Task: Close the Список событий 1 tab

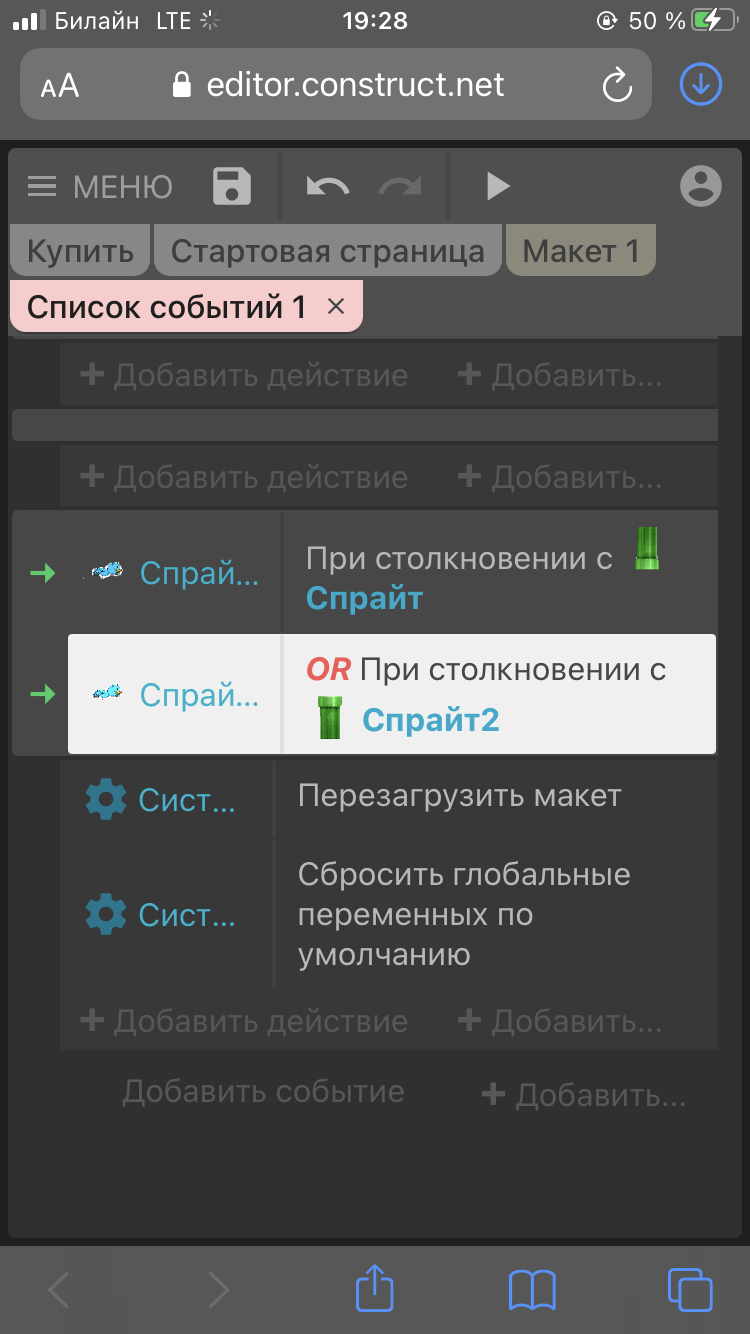Action: [x=336, y=307]
